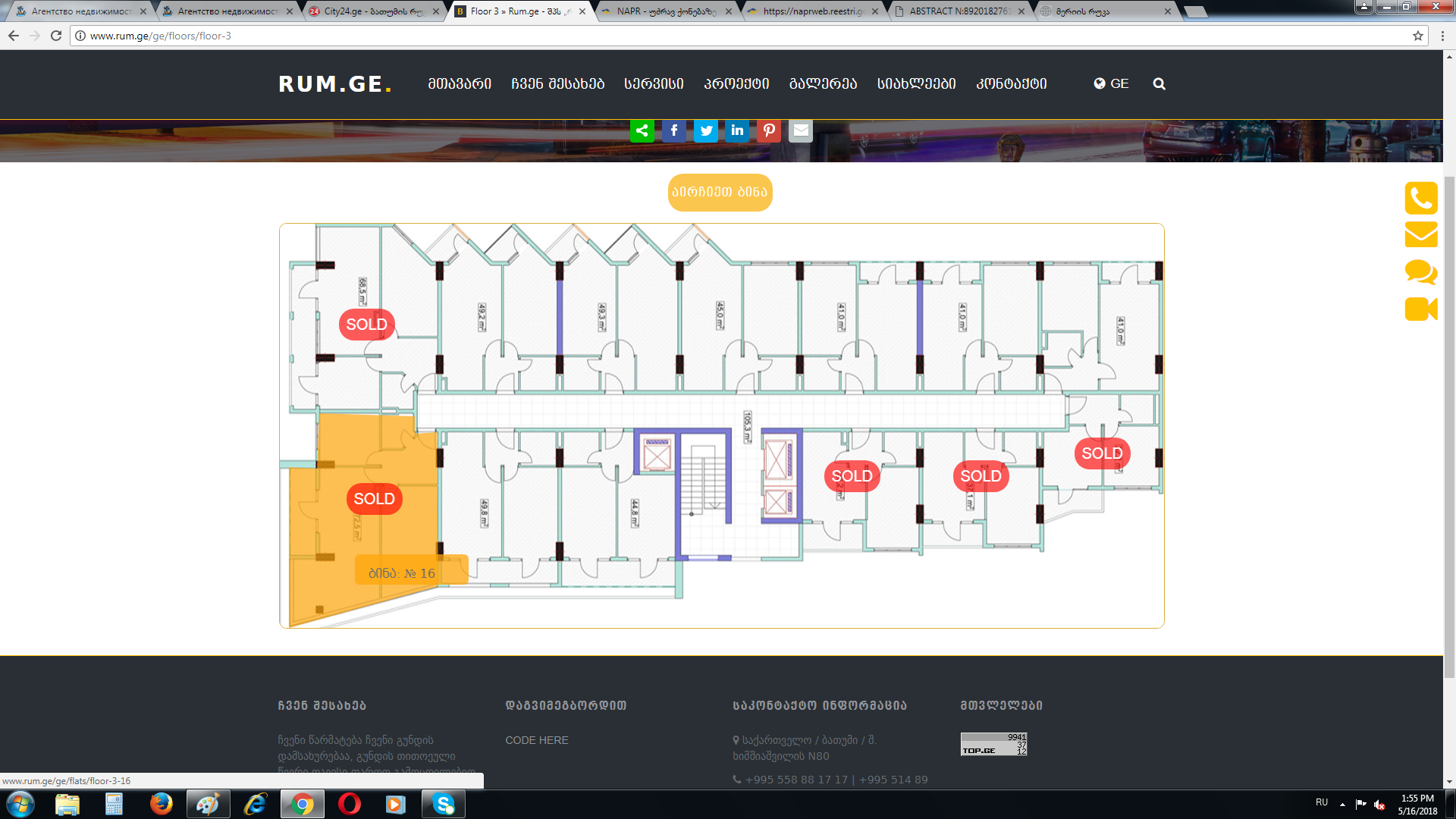This screenshot has height=819, width=1456.
Task: Open Chrome menu three dots
Action: (x=1442, y=36)
